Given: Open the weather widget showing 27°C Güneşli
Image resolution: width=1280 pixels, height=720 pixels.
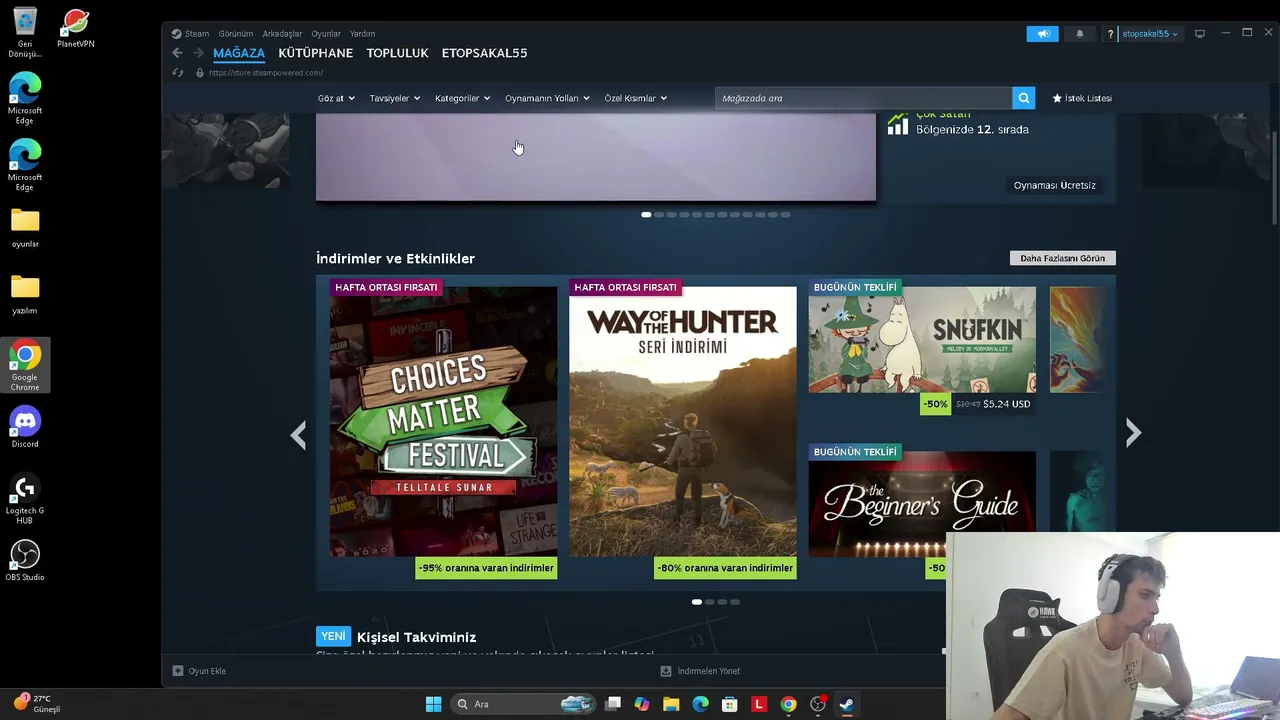Looking at the screenshot, I should pos(37,703).
